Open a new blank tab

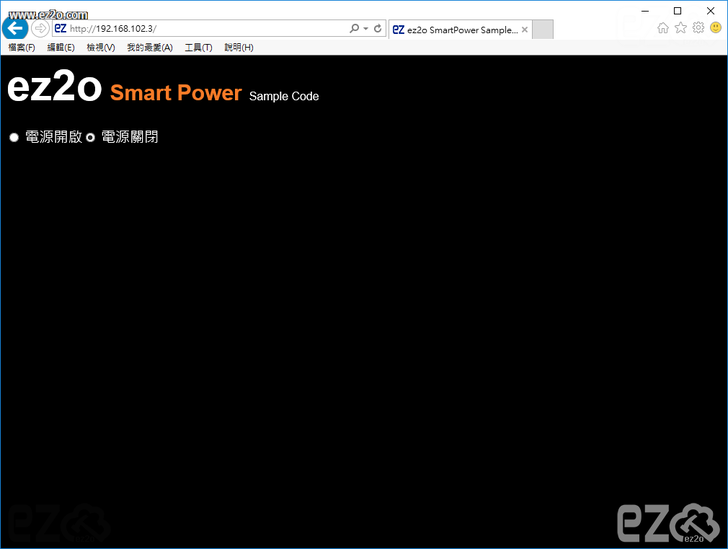click(542, 30)
